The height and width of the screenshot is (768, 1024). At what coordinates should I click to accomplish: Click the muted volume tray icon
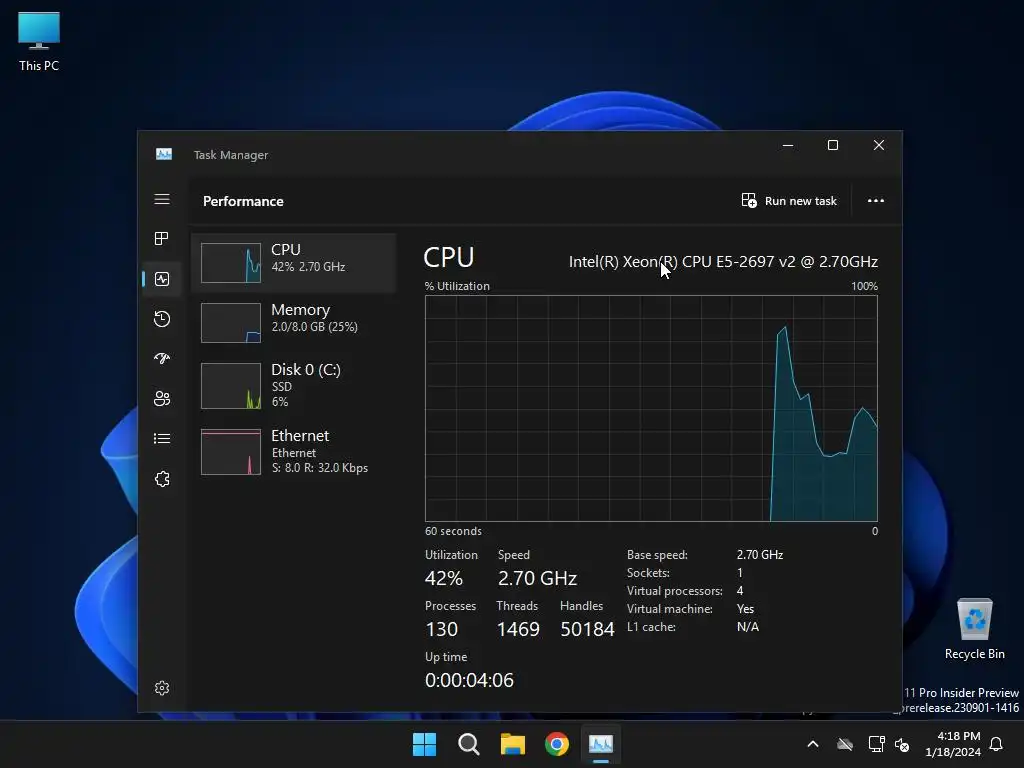(x=902, y=744)
